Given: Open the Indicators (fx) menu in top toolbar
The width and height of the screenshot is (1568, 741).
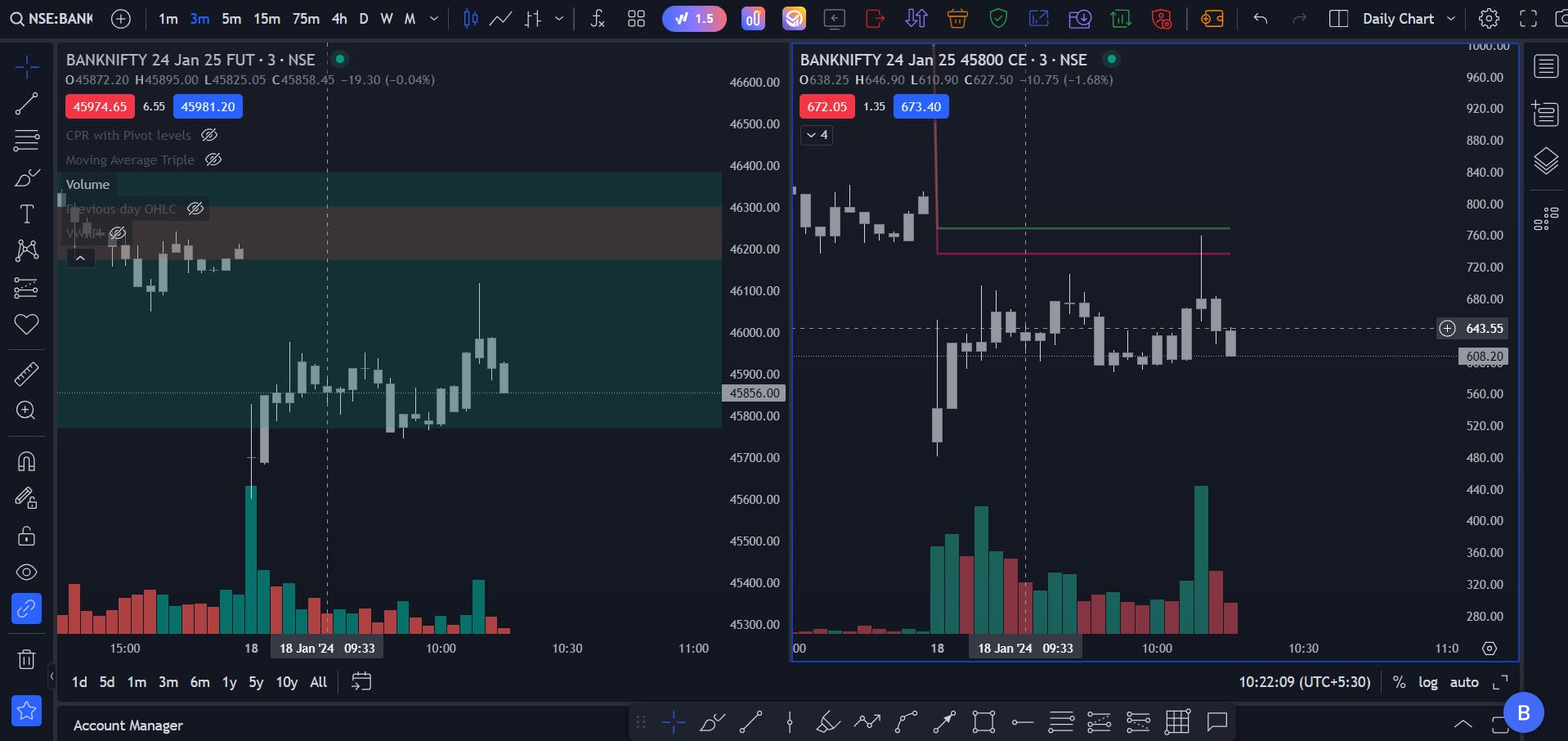Looking at the screenshot, I should tap(598, 19).
